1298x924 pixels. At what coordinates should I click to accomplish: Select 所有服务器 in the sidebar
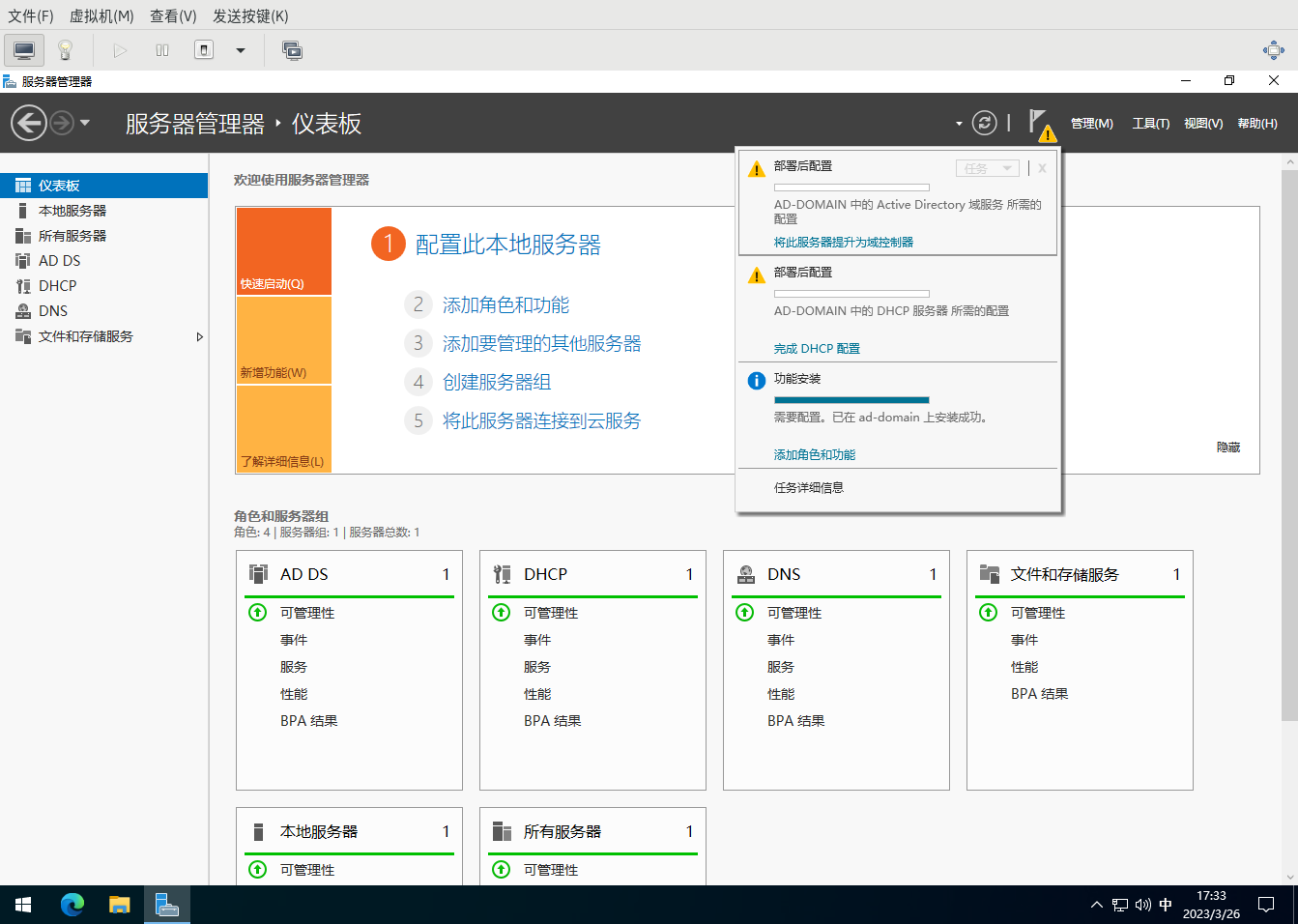tap(103, 236)
